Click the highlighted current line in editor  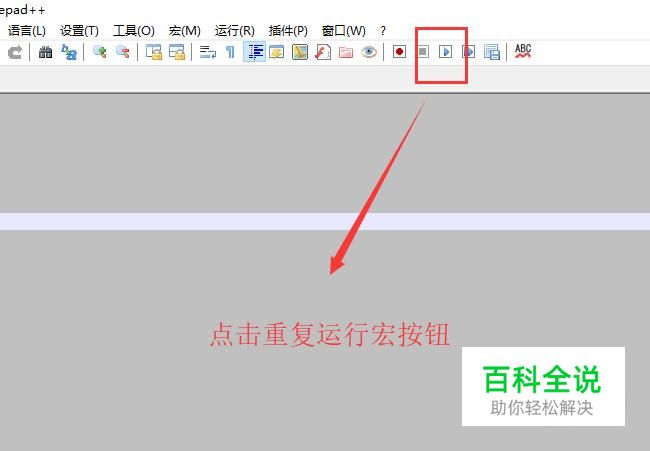(325, 221)
